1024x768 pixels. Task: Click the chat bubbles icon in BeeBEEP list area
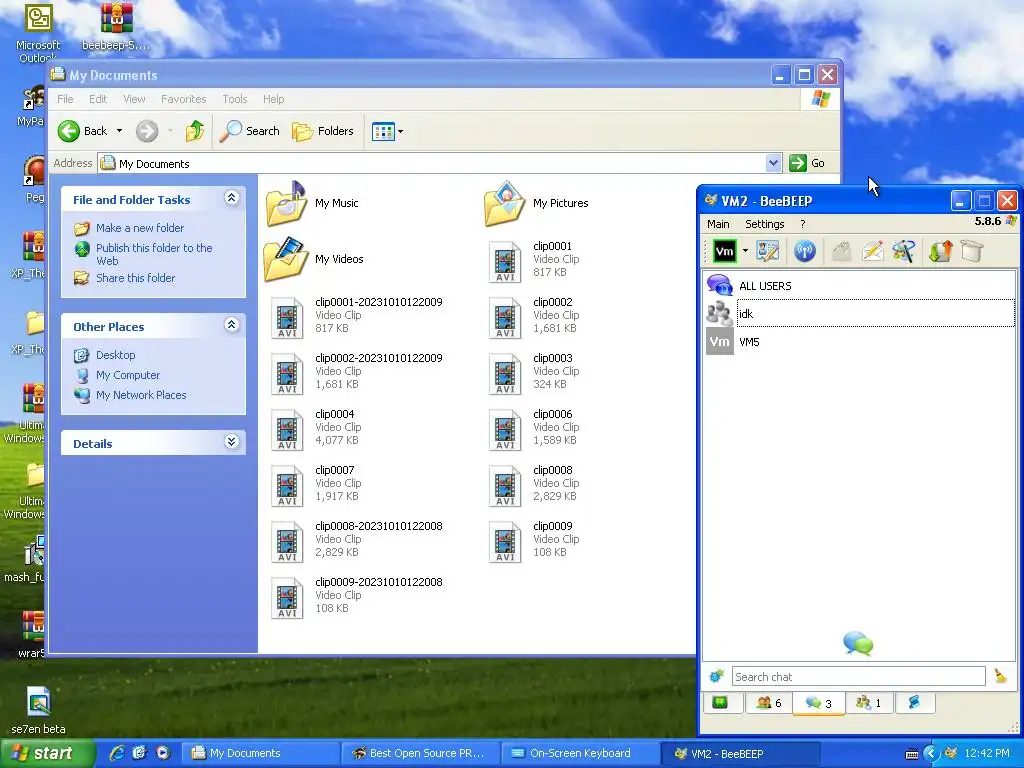pyautogui.click(x=858, y=643)
